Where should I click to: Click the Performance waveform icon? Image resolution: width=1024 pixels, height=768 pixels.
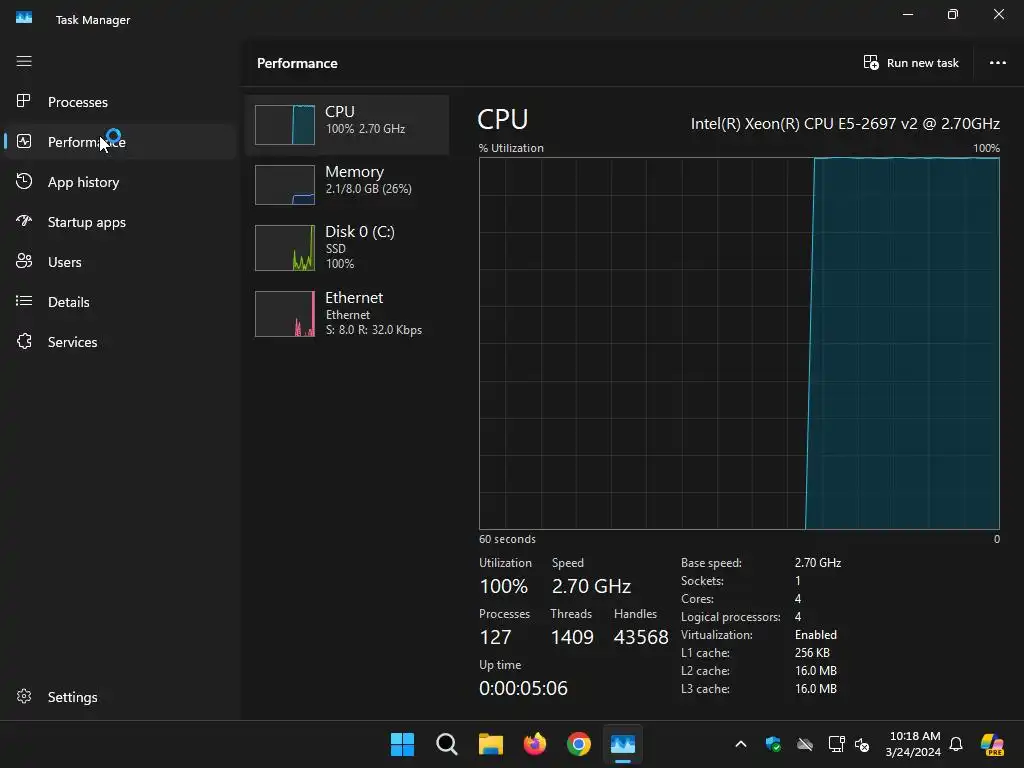tap(24, 141)
